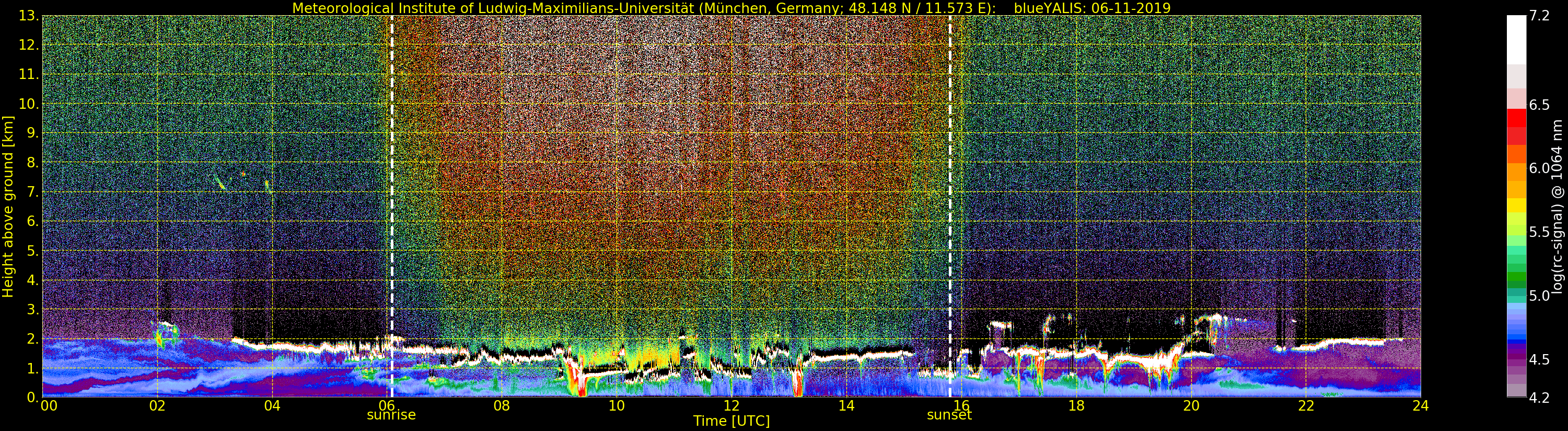
Task: Click the time axis tick label '14'
Action: pyautogui.click(x=846, y=405)
